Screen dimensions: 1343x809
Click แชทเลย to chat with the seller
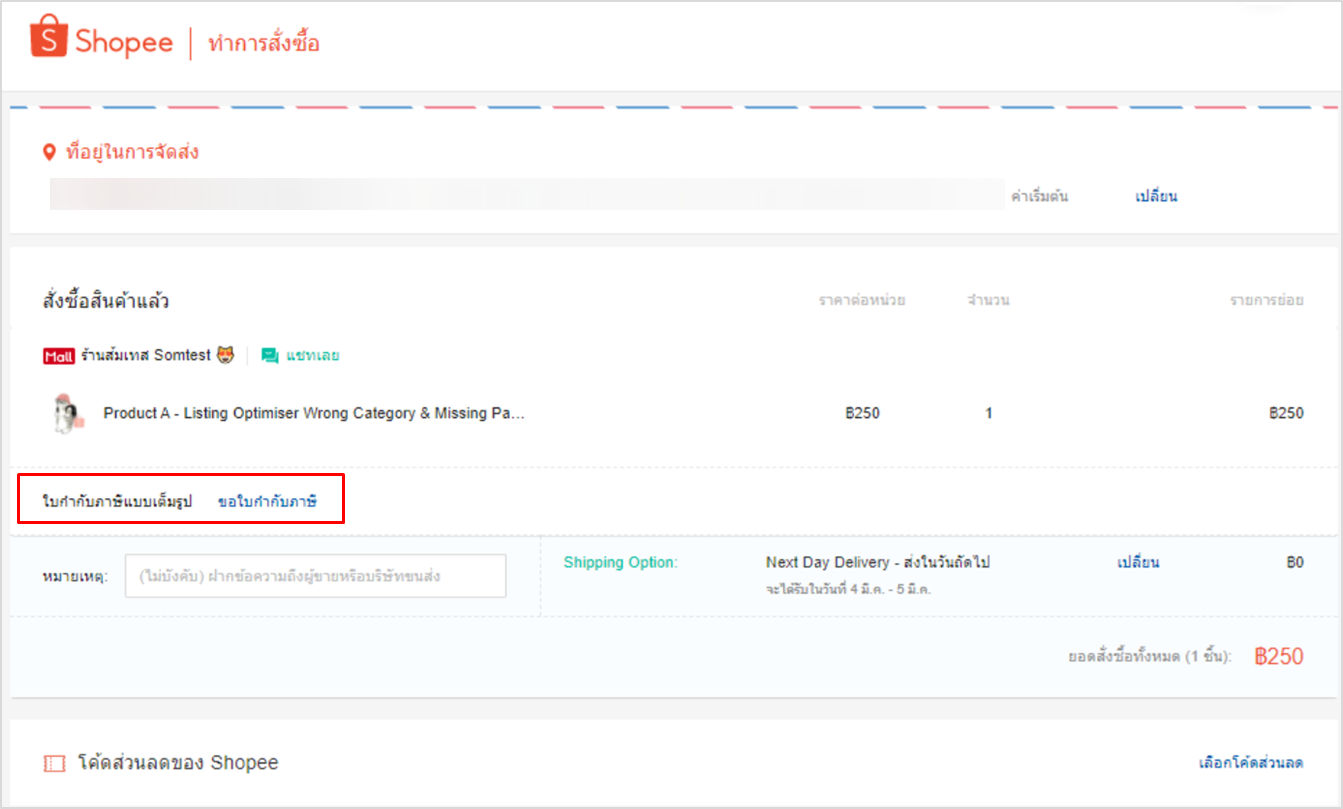(311, 355)
